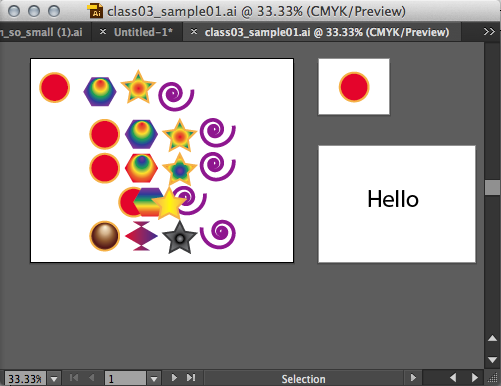
Task: Select red circle on the small artboard
Action: point(354,87)
